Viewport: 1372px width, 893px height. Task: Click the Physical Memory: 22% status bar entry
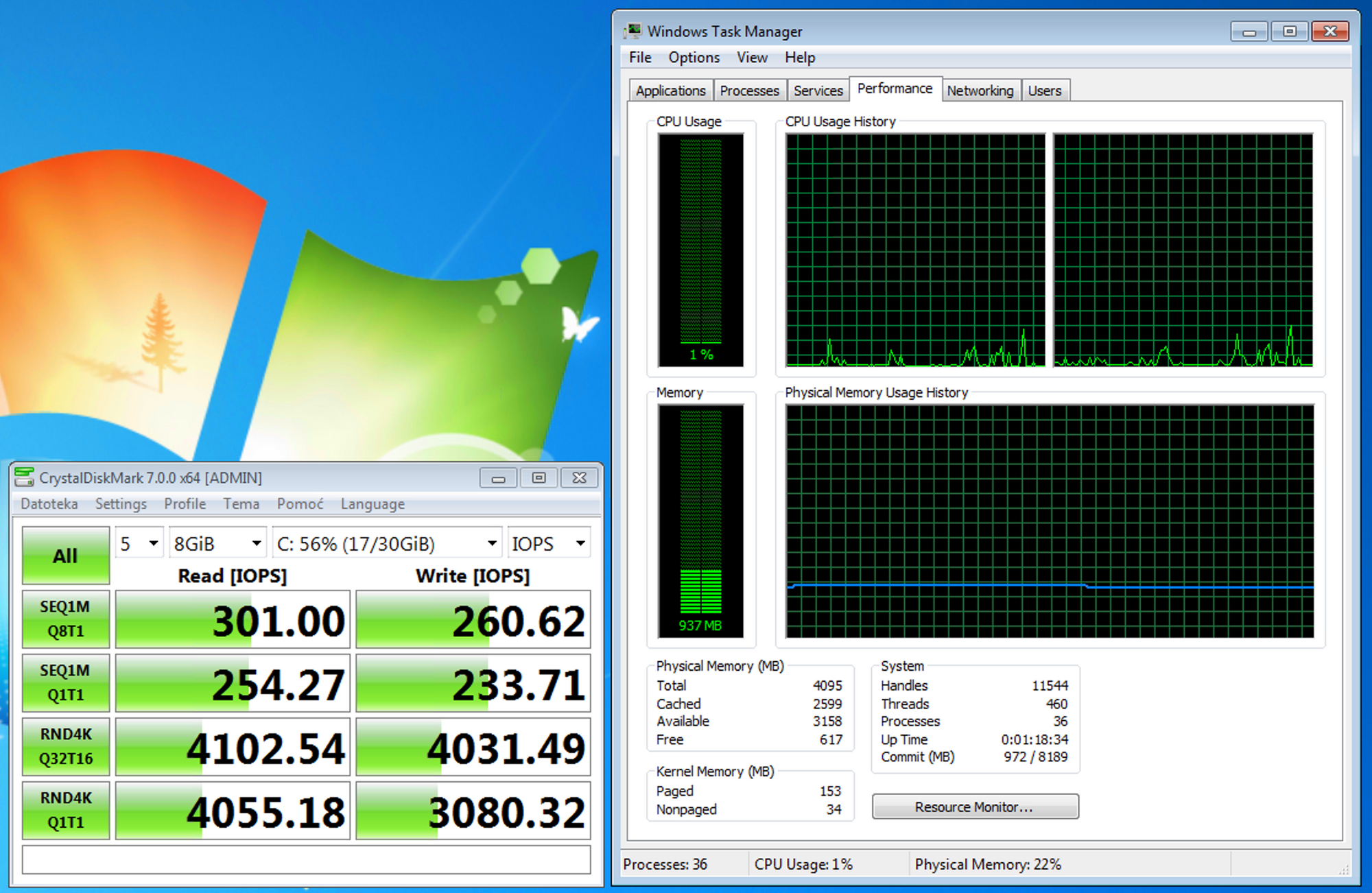click(988, 864)
